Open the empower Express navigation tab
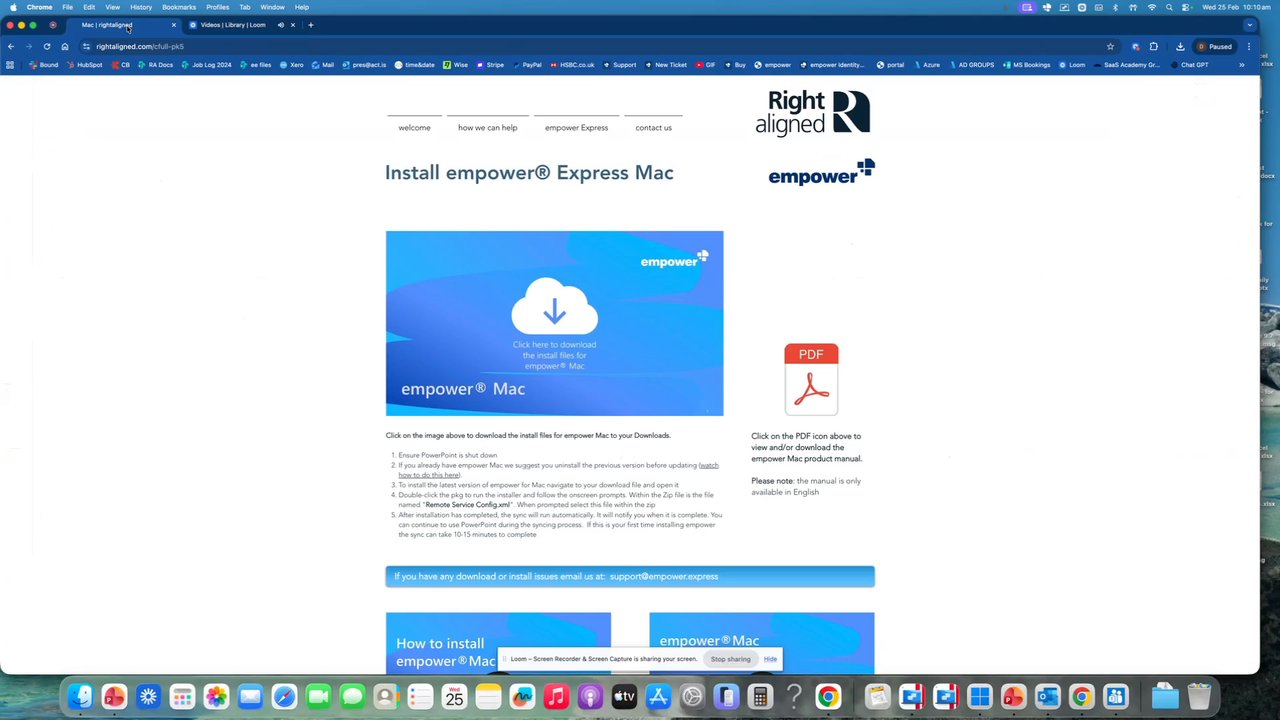Viewport: 1280px width, 720px height. pos(576,127)
